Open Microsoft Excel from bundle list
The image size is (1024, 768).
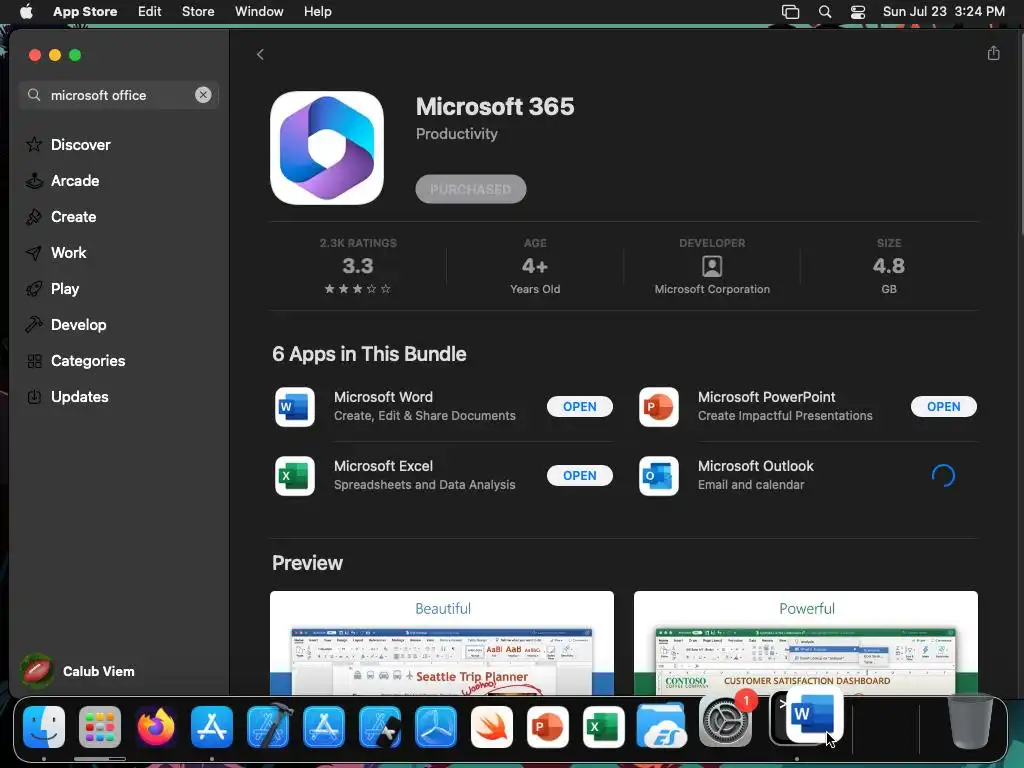pos(579,475)
